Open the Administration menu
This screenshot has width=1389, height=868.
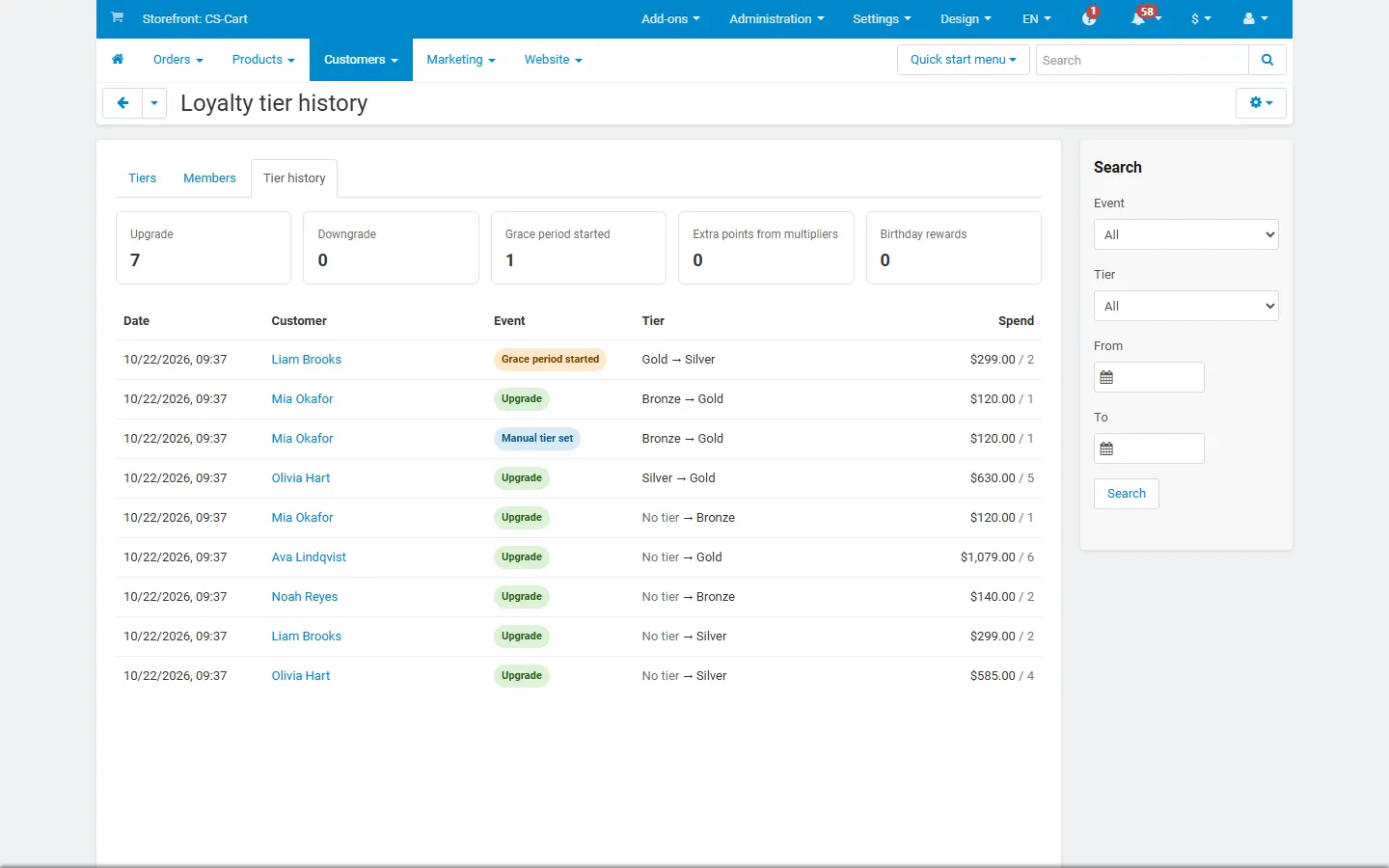(x=776, y=18)
